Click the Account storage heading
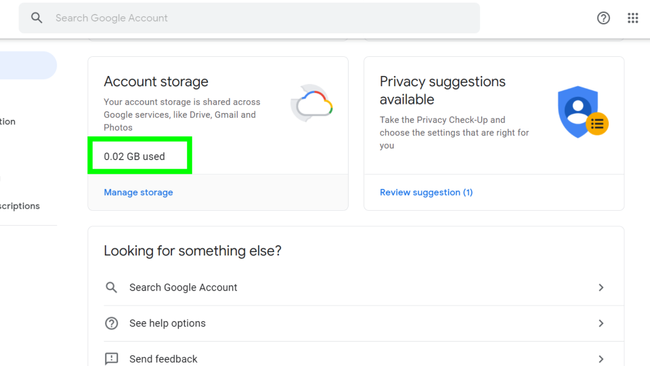650x366 pixels. (x=156, y=82)
